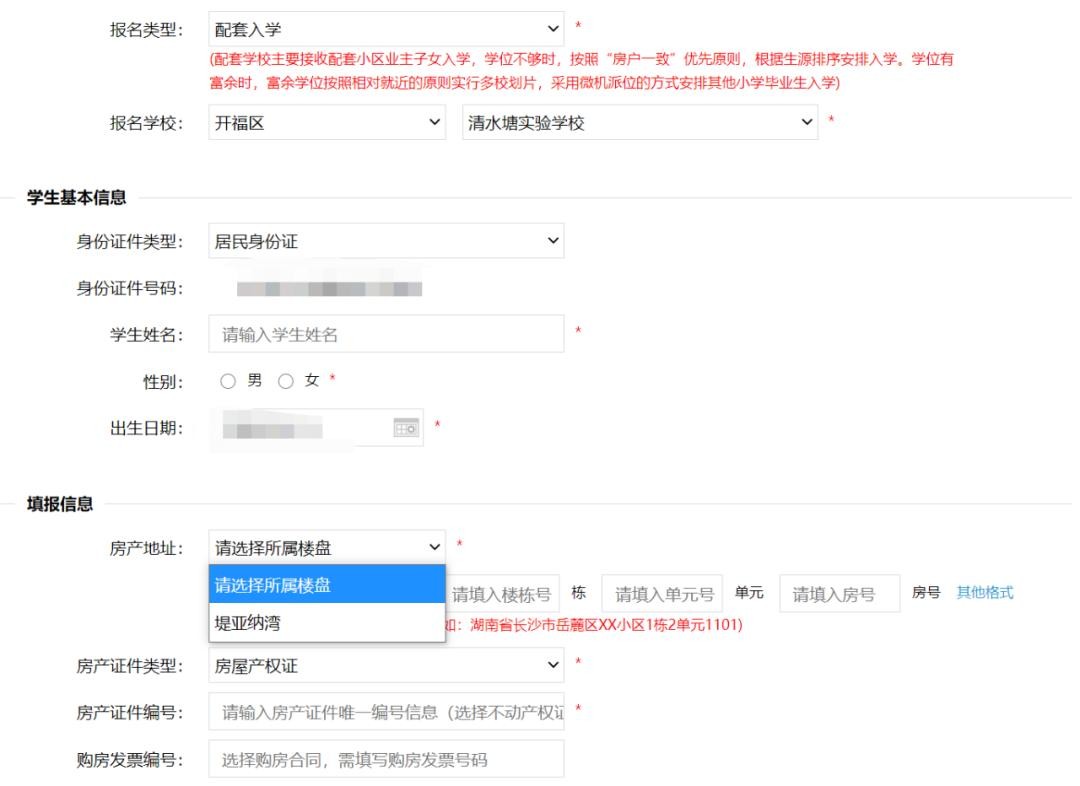Click the blurred 身份证件号码 value

pos(329,289)
